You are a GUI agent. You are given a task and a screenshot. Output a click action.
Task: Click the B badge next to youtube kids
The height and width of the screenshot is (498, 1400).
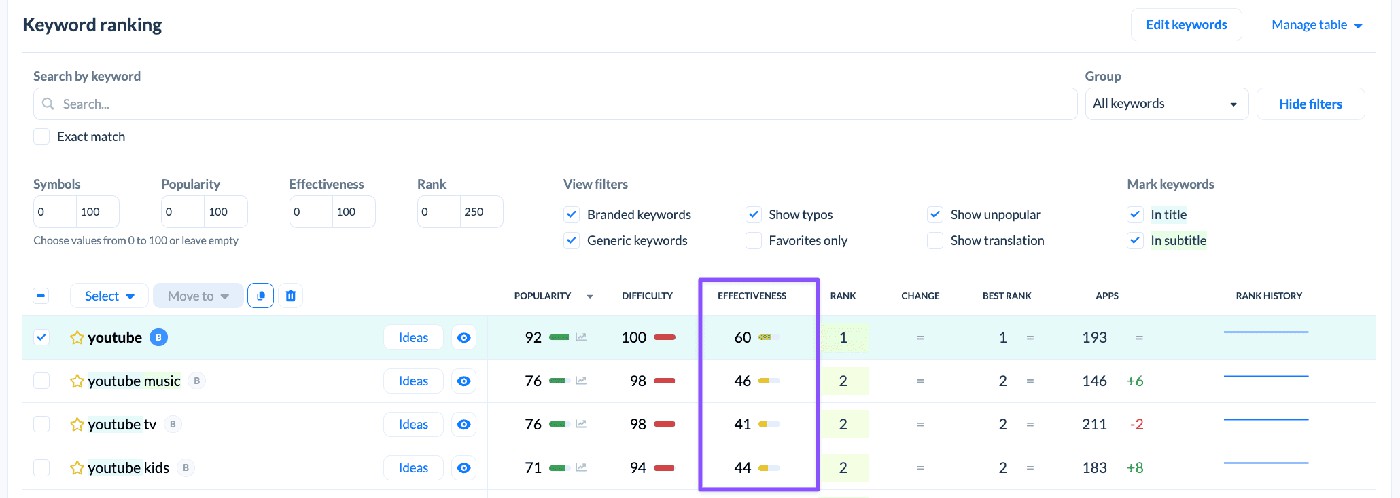click(185, 467)
